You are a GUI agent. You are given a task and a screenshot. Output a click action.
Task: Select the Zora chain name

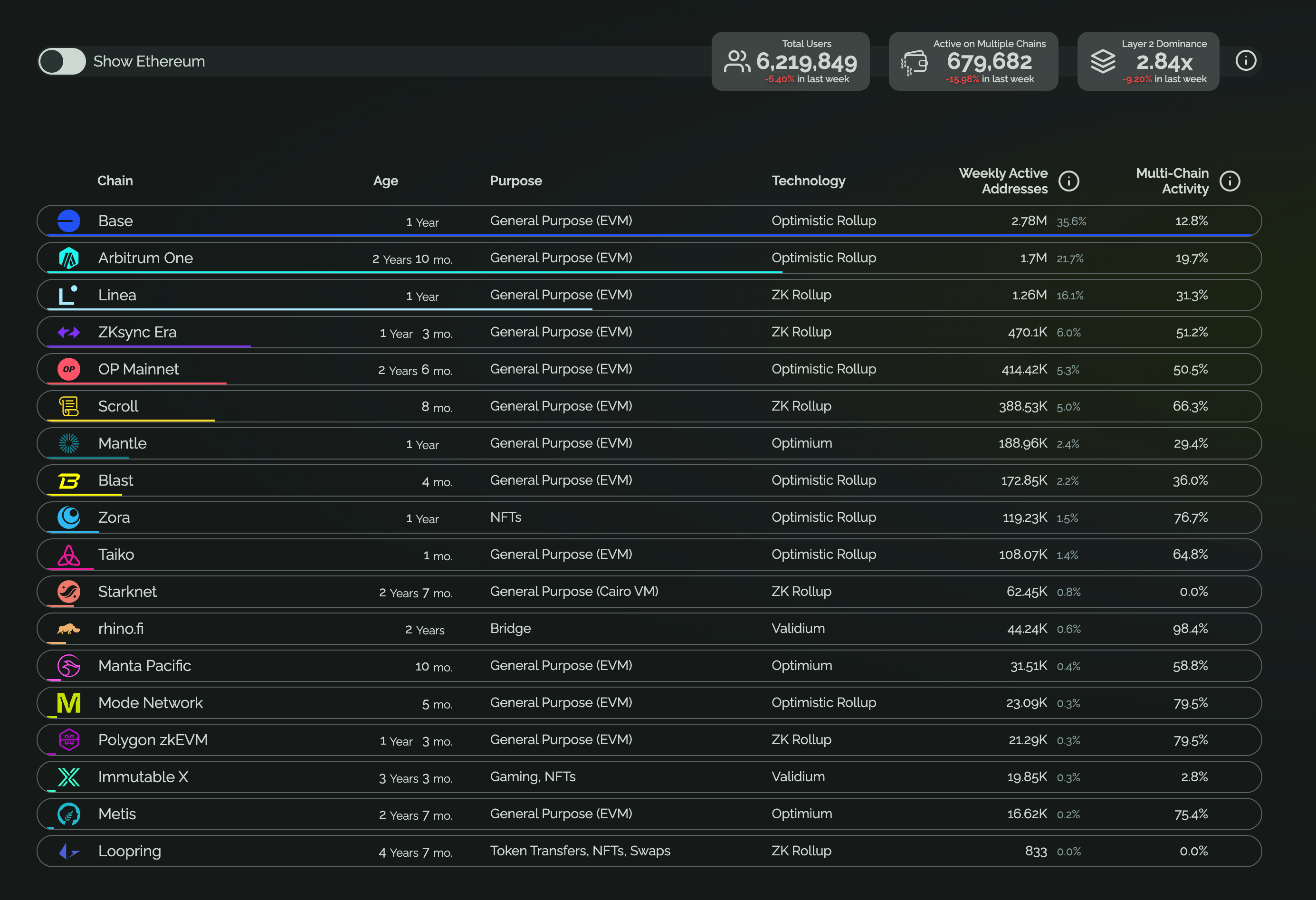[114, 517]
